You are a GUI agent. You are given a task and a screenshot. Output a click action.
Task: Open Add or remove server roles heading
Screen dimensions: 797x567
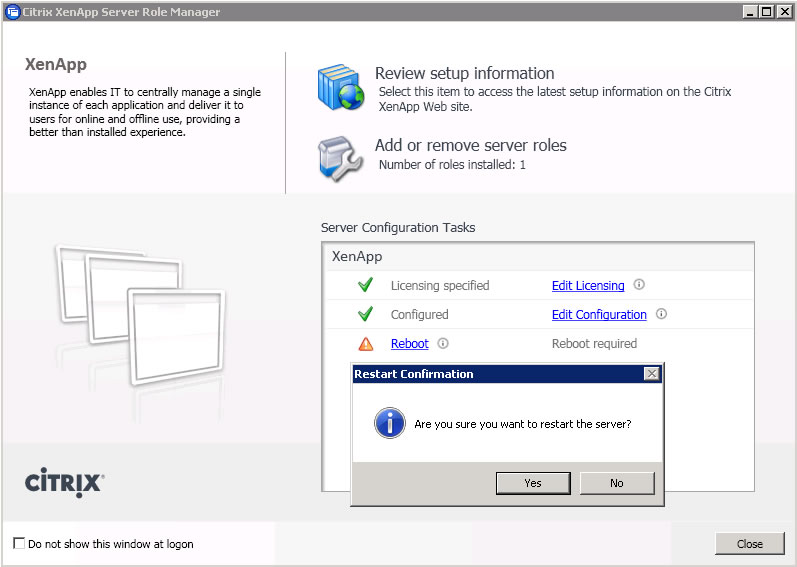click(x=471, y=145)
